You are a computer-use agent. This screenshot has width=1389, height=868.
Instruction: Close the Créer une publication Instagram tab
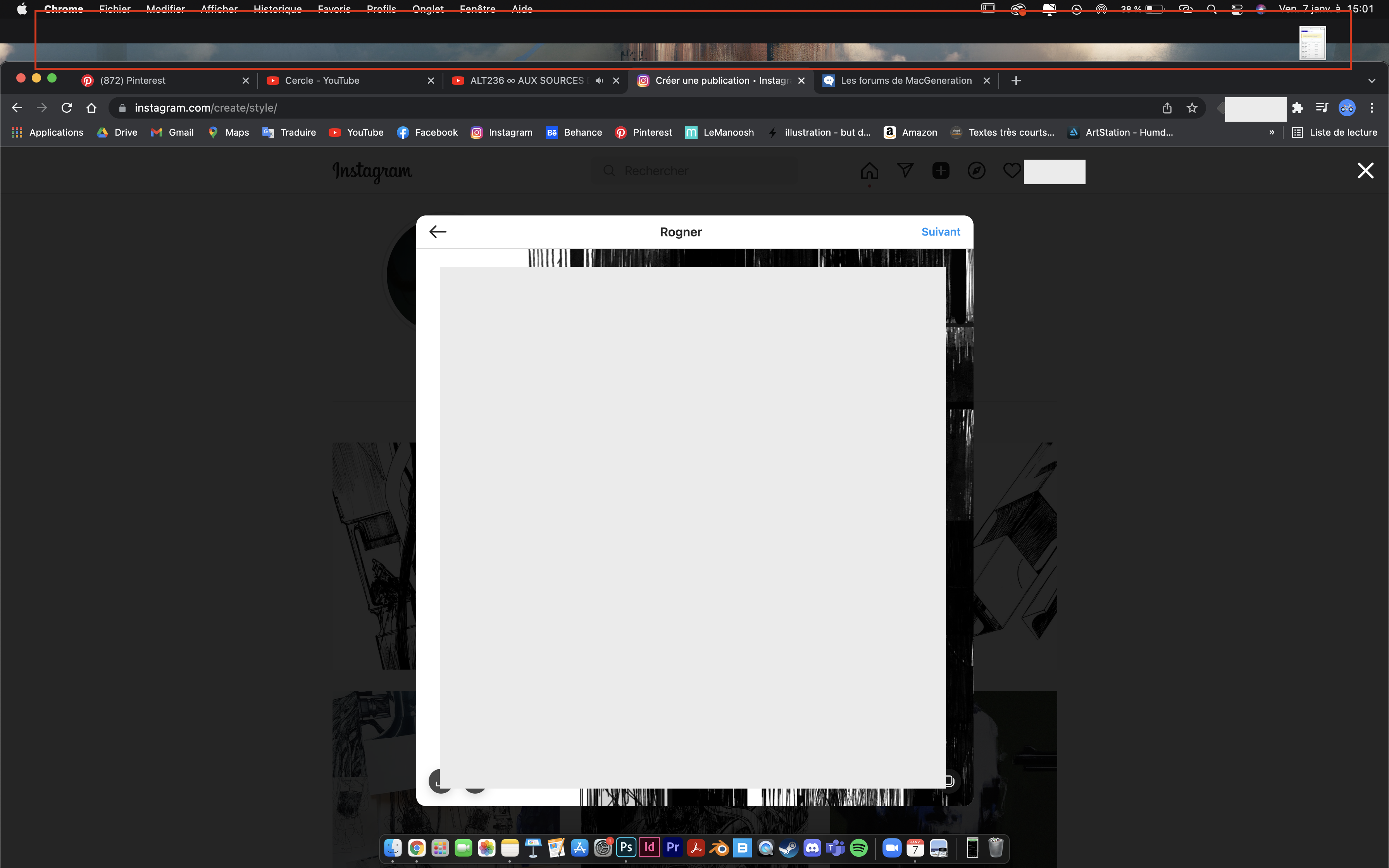[x=801, y=80]
